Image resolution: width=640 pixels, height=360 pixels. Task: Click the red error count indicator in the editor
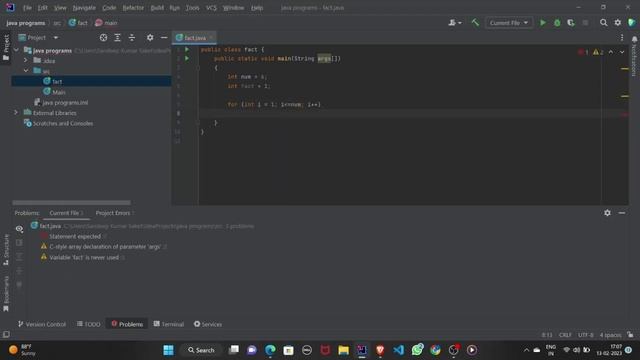coord(583,52)
